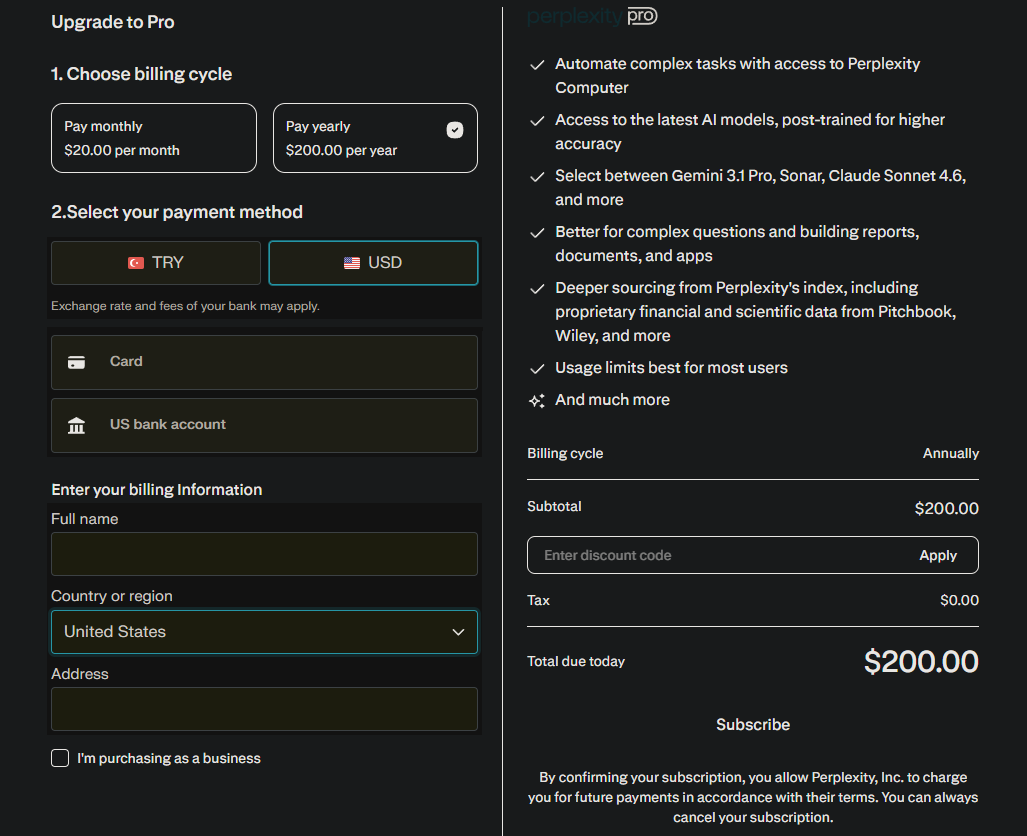This screenshot has width=1027, height=836.
Task: Enable I'm purchasing as a business checkbox
Action: pos(60,758)
